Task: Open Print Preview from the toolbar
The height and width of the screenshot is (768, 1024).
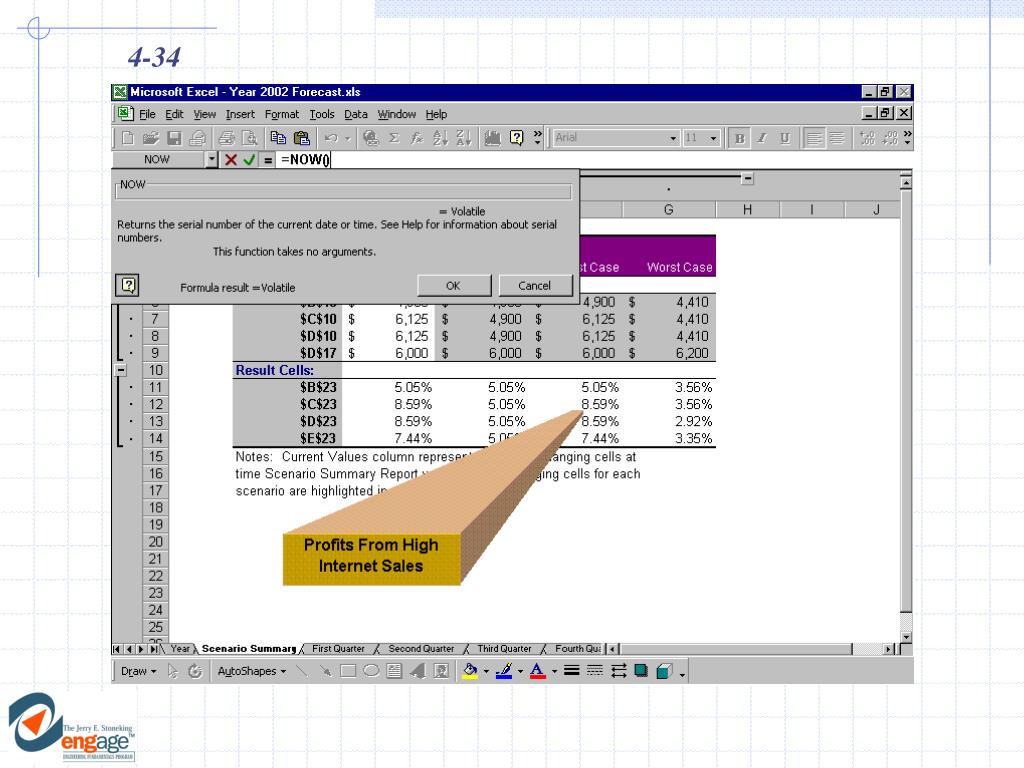Action: click(249, 138)
